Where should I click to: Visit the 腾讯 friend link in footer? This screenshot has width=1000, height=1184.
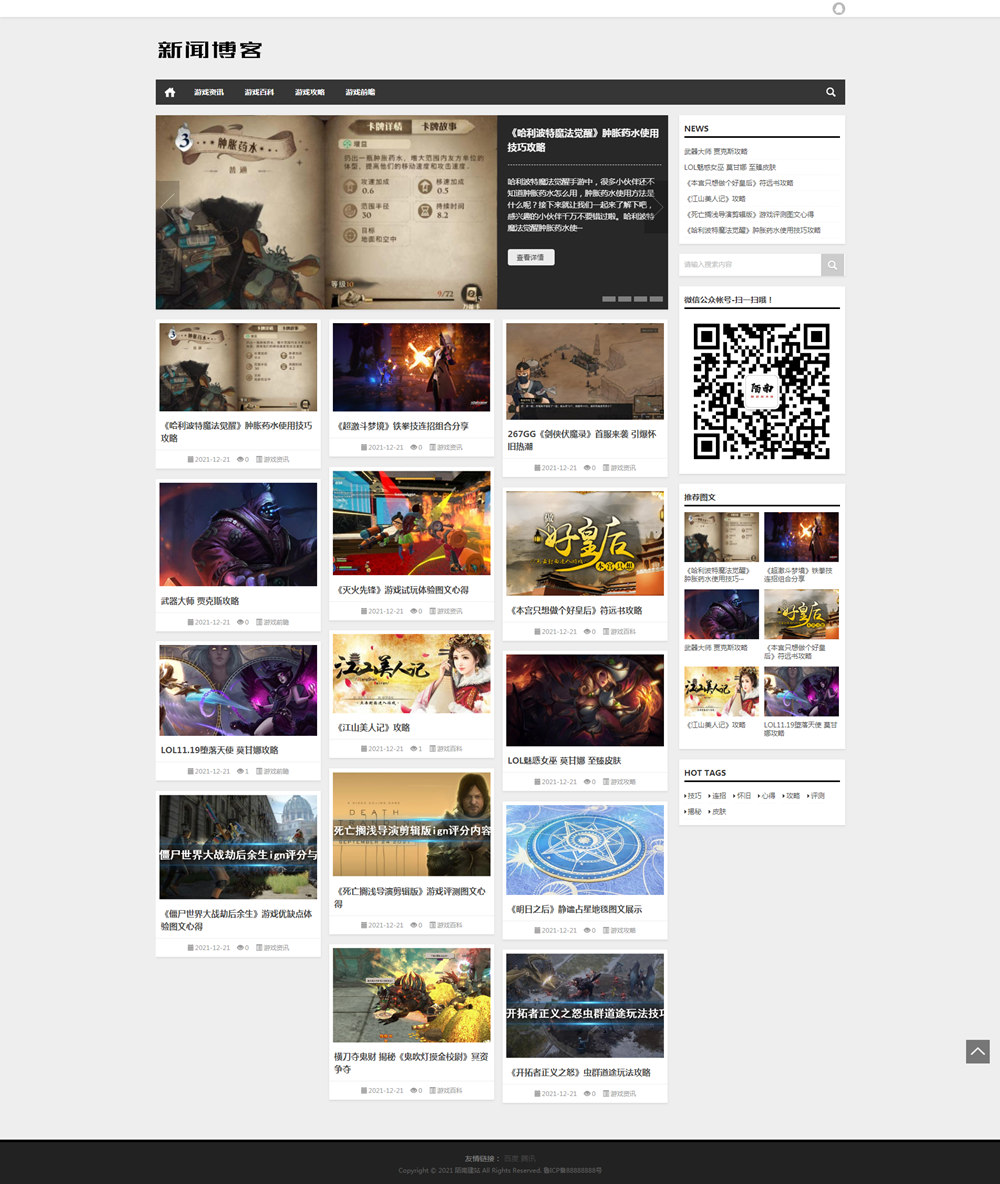coord(528,1158)
